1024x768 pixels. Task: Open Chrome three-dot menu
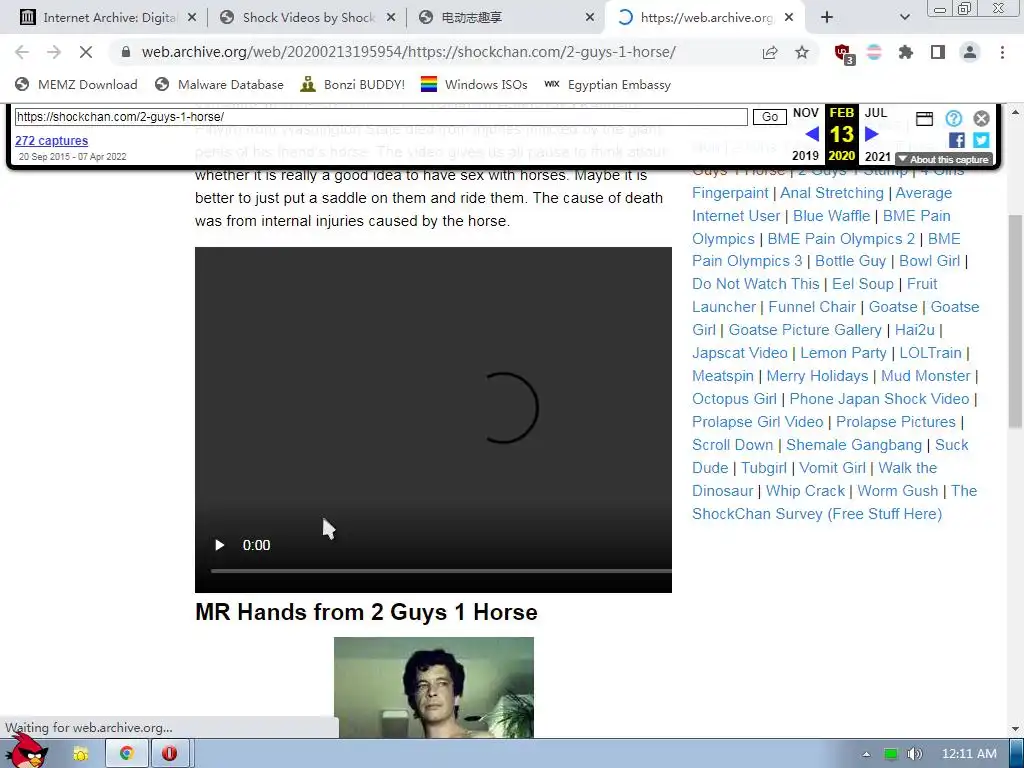[1002, 52]
